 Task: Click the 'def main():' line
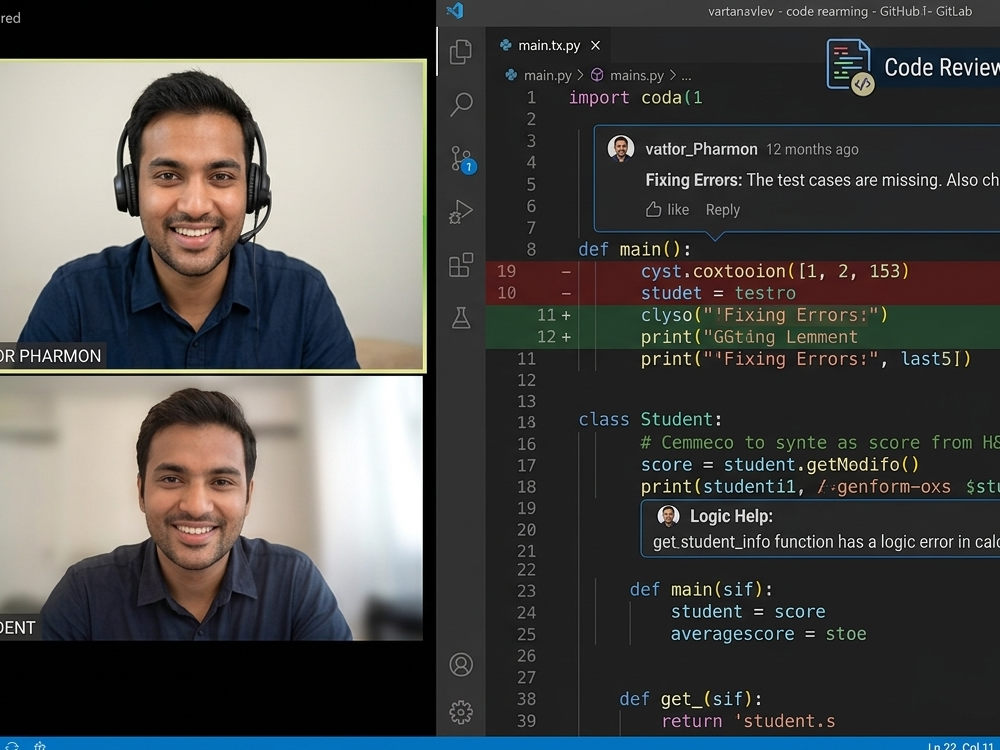[635, 249]
